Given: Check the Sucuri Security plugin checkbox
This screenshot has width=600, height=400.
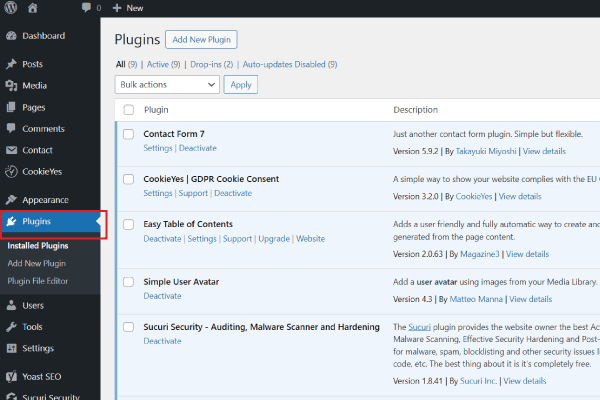Looking at the screenshot, I should 129,327.
